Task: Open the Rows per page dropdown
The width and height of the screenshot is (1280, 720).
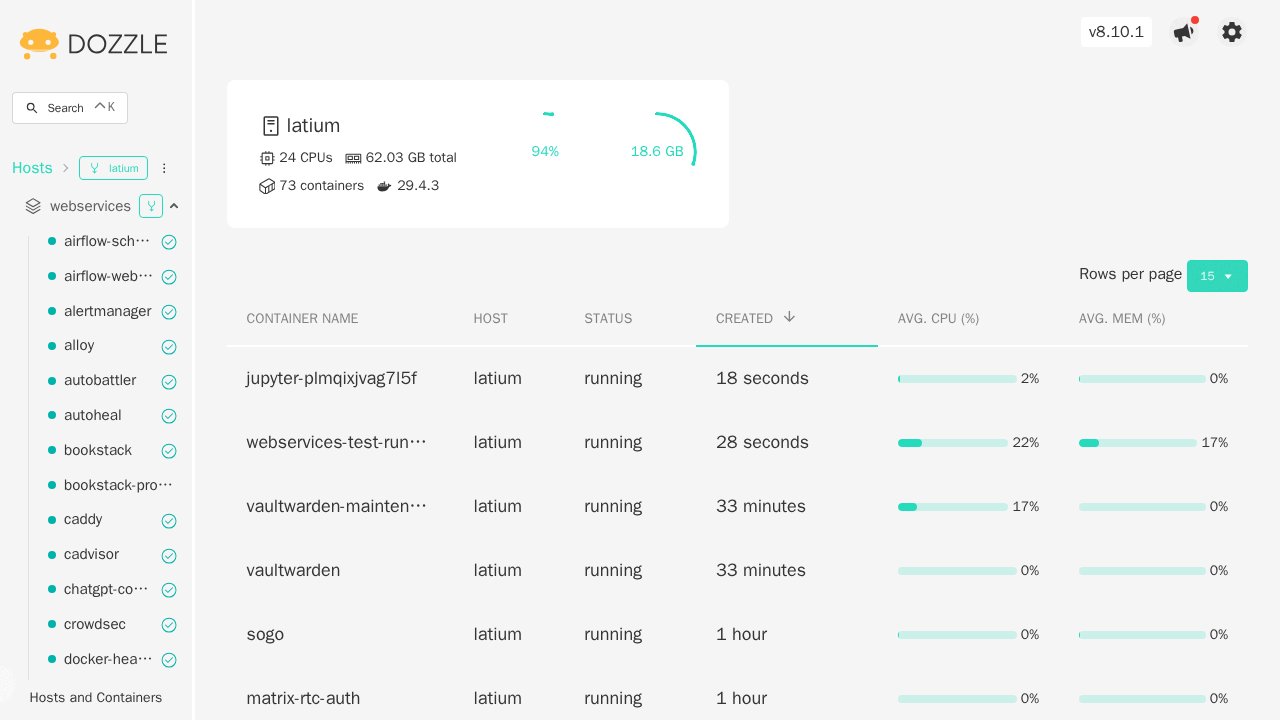Action: [1217, 276]
